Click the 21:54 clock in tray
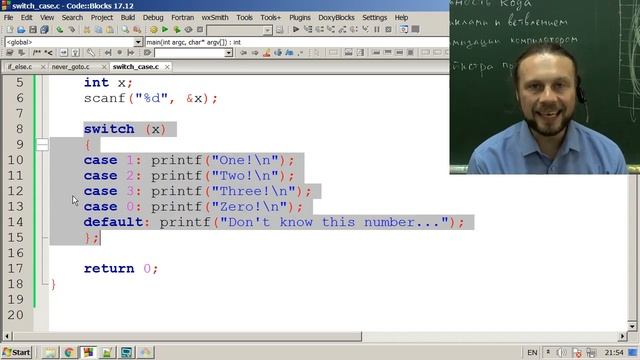640x360 pixels. 614,352
